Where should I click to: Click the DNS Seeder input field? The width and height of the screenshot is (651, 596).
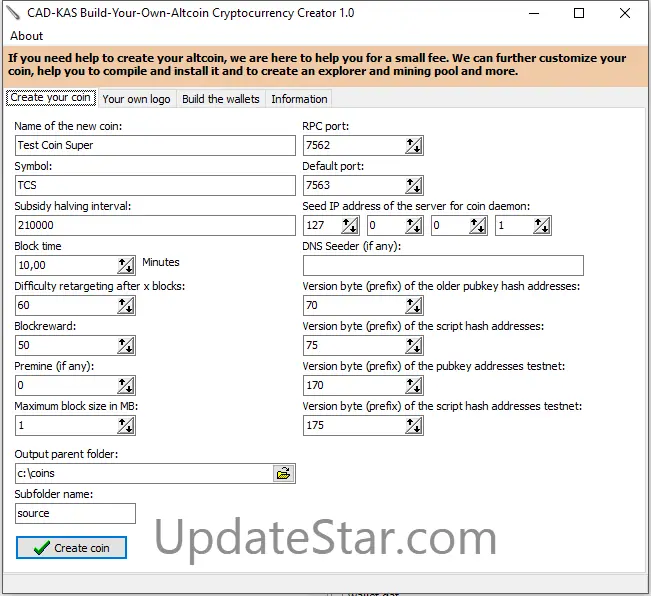tap(443, 265)
